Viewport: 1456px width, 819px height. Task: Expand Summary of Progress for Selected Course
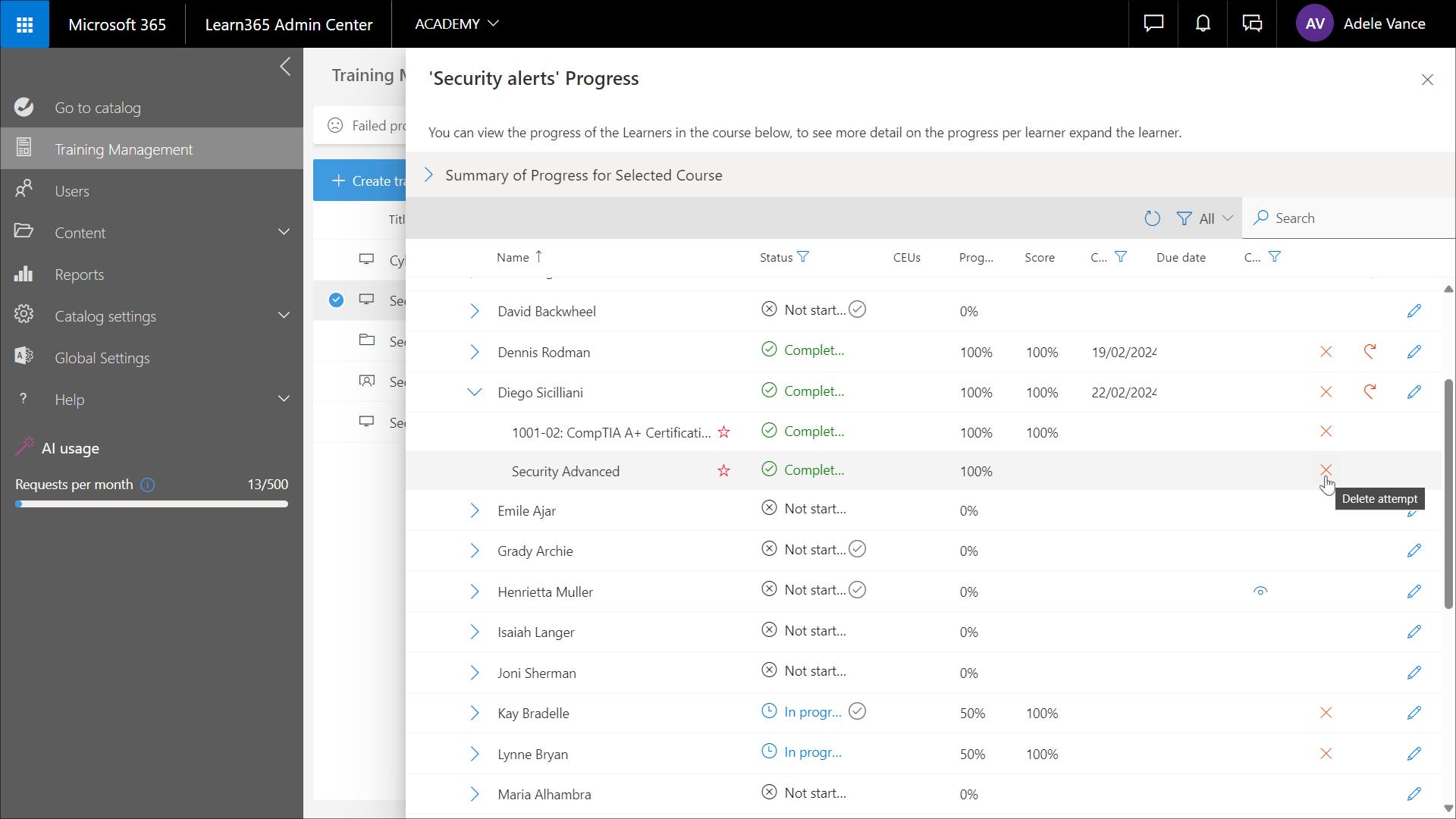429,175
